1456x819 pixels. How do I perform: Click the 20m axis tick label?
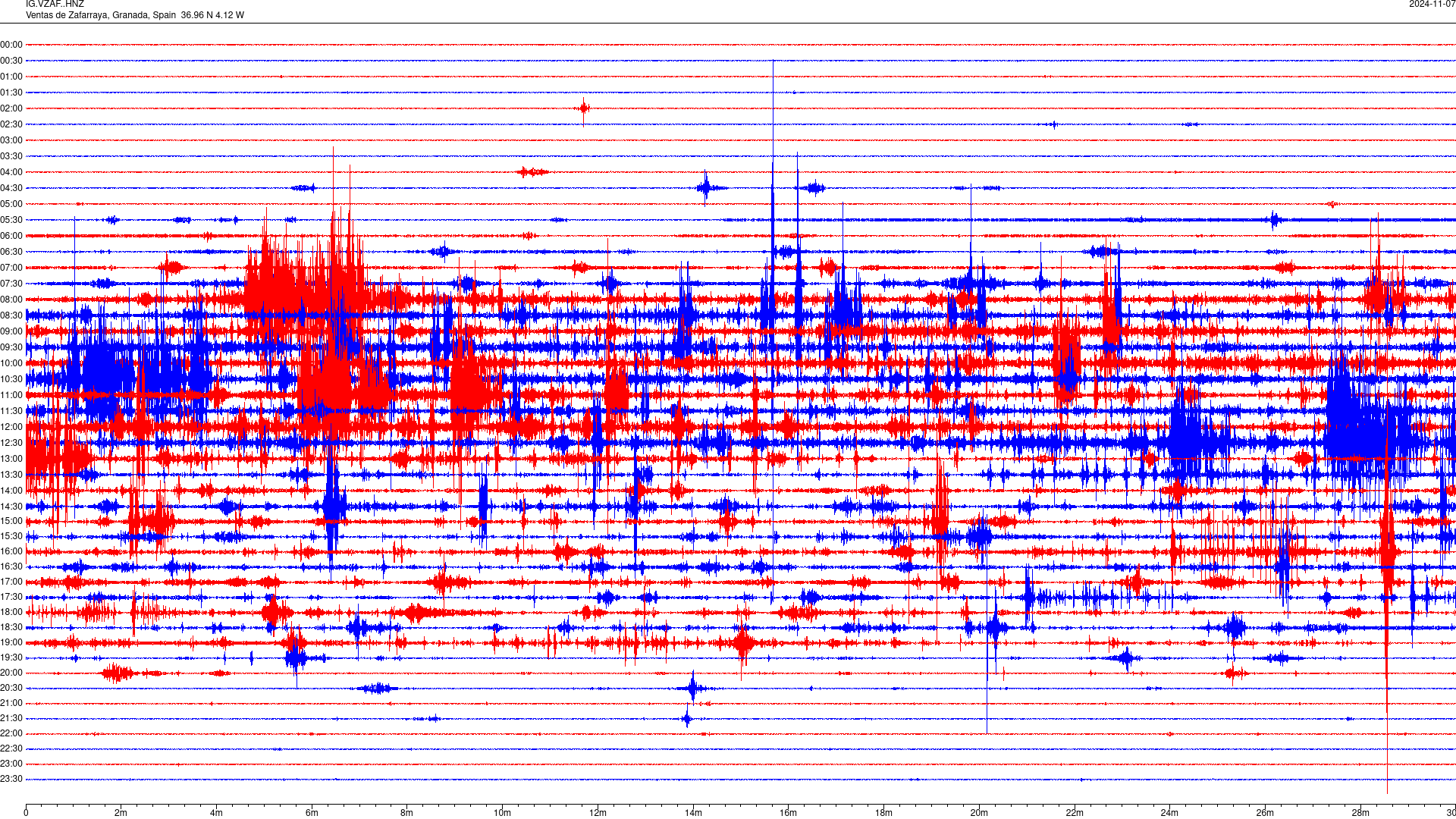[x=979, y=813]
